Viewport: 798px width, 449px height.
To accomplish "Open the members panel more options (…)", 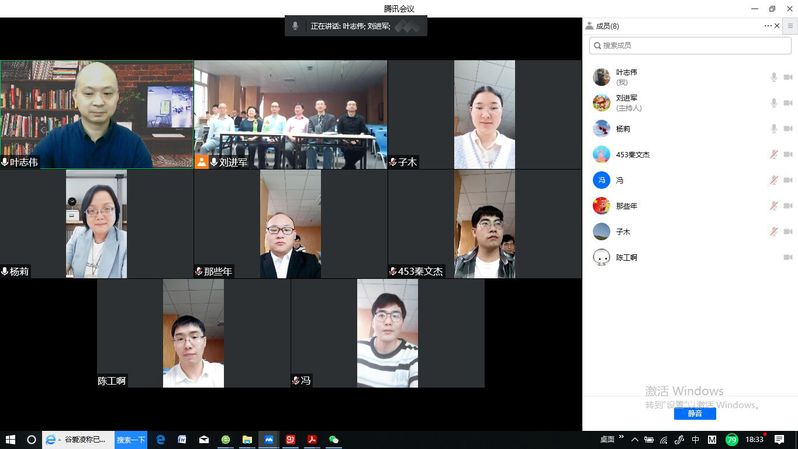I will 769,26.
